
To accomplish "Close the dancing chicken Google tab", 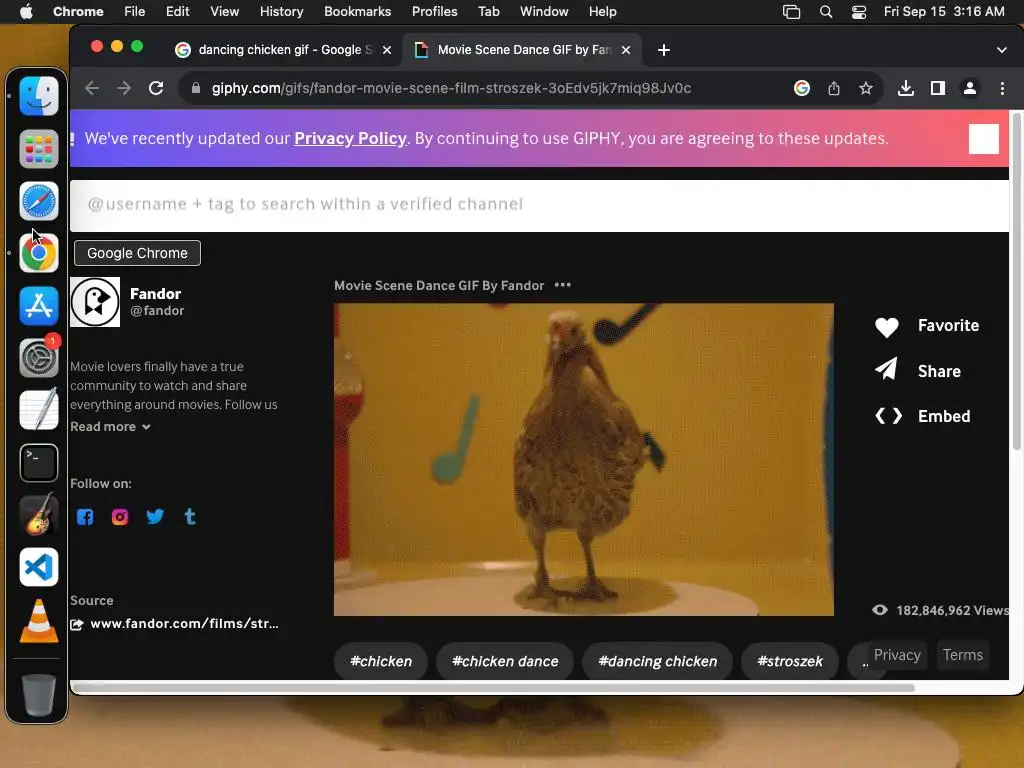I will pyautogui.click(x=387, y=50).
